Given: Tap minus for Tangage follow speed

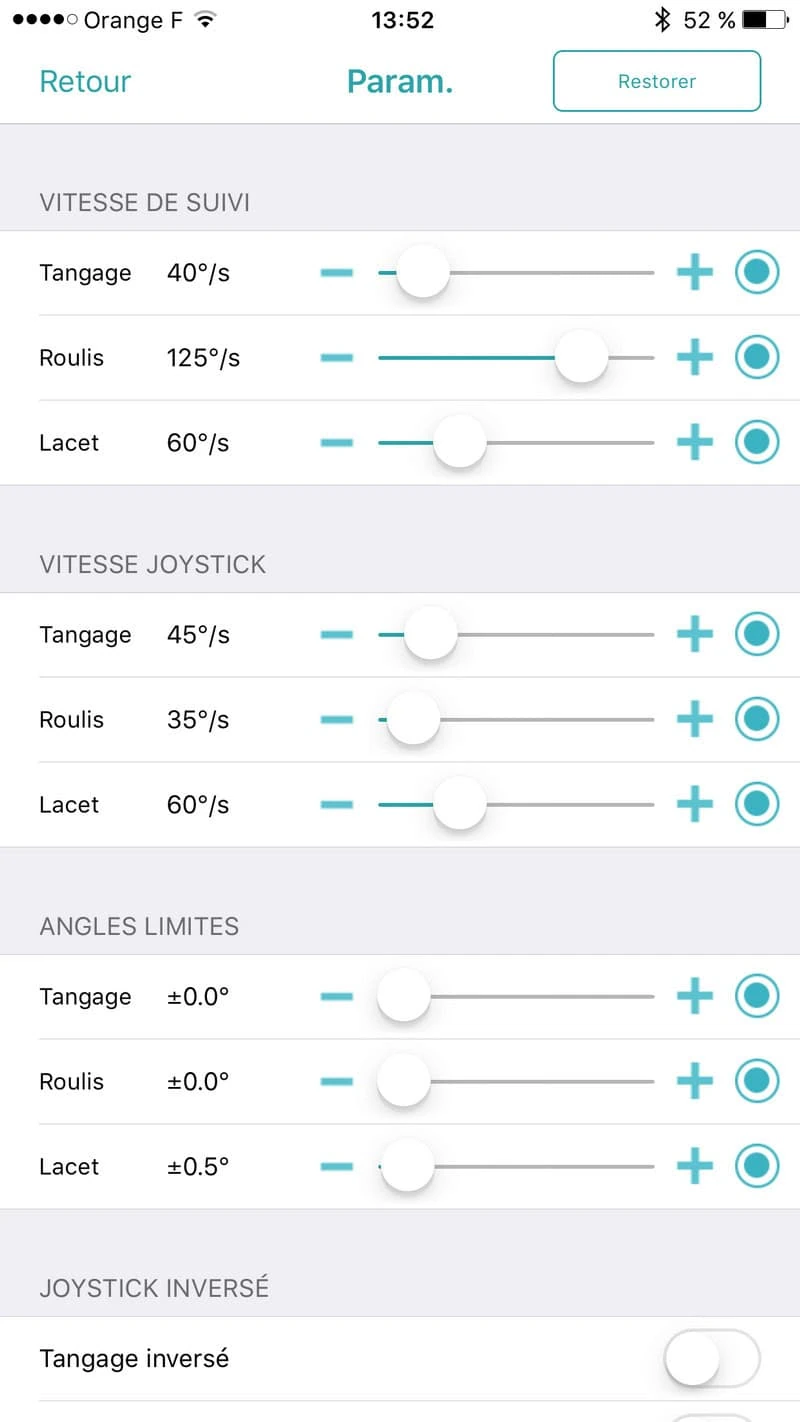Looking at the screenshot, I should 337,273.
